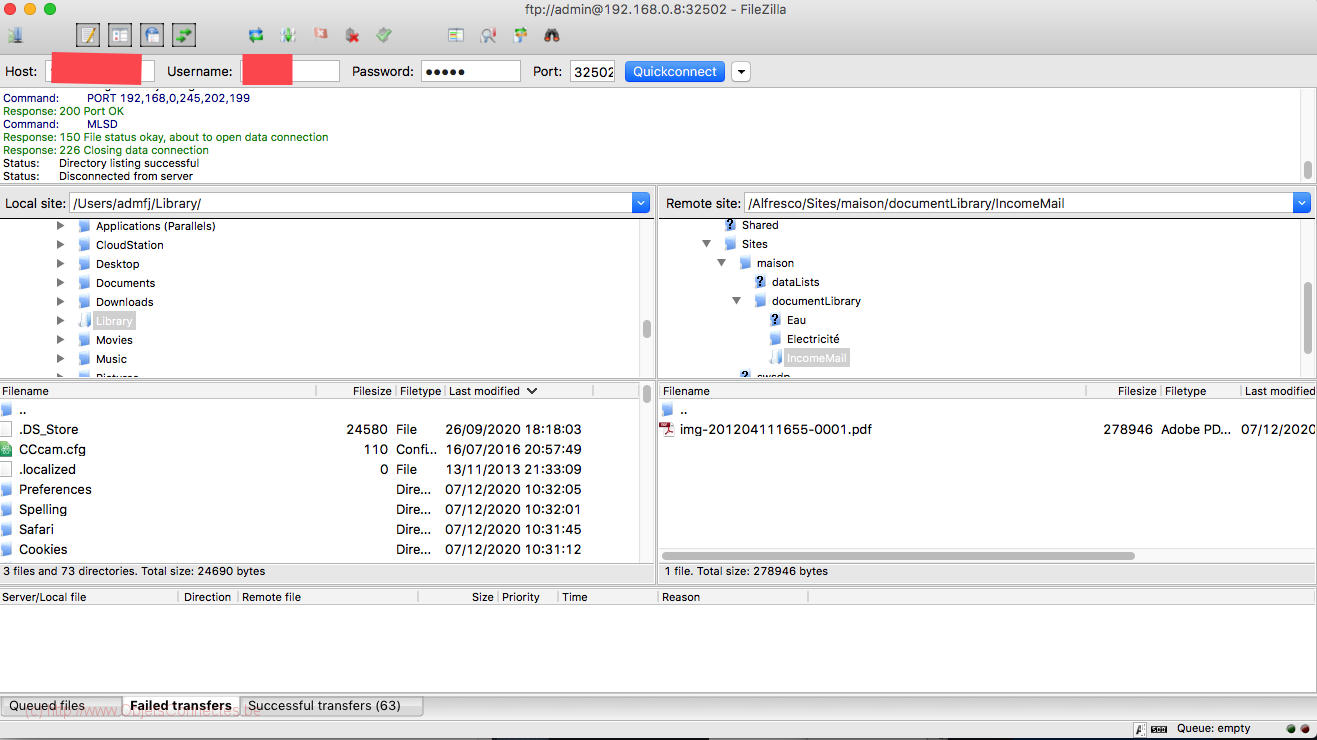Expand the Desktop folder in local tree
The height and width of the screenshot is (740, 1317).
coord(61,264)
